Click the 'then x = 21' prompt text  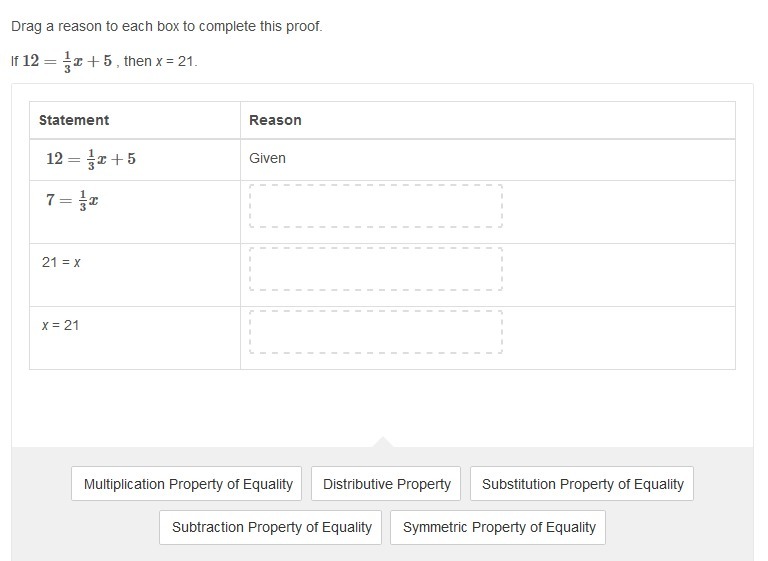[x=160, y=61]
